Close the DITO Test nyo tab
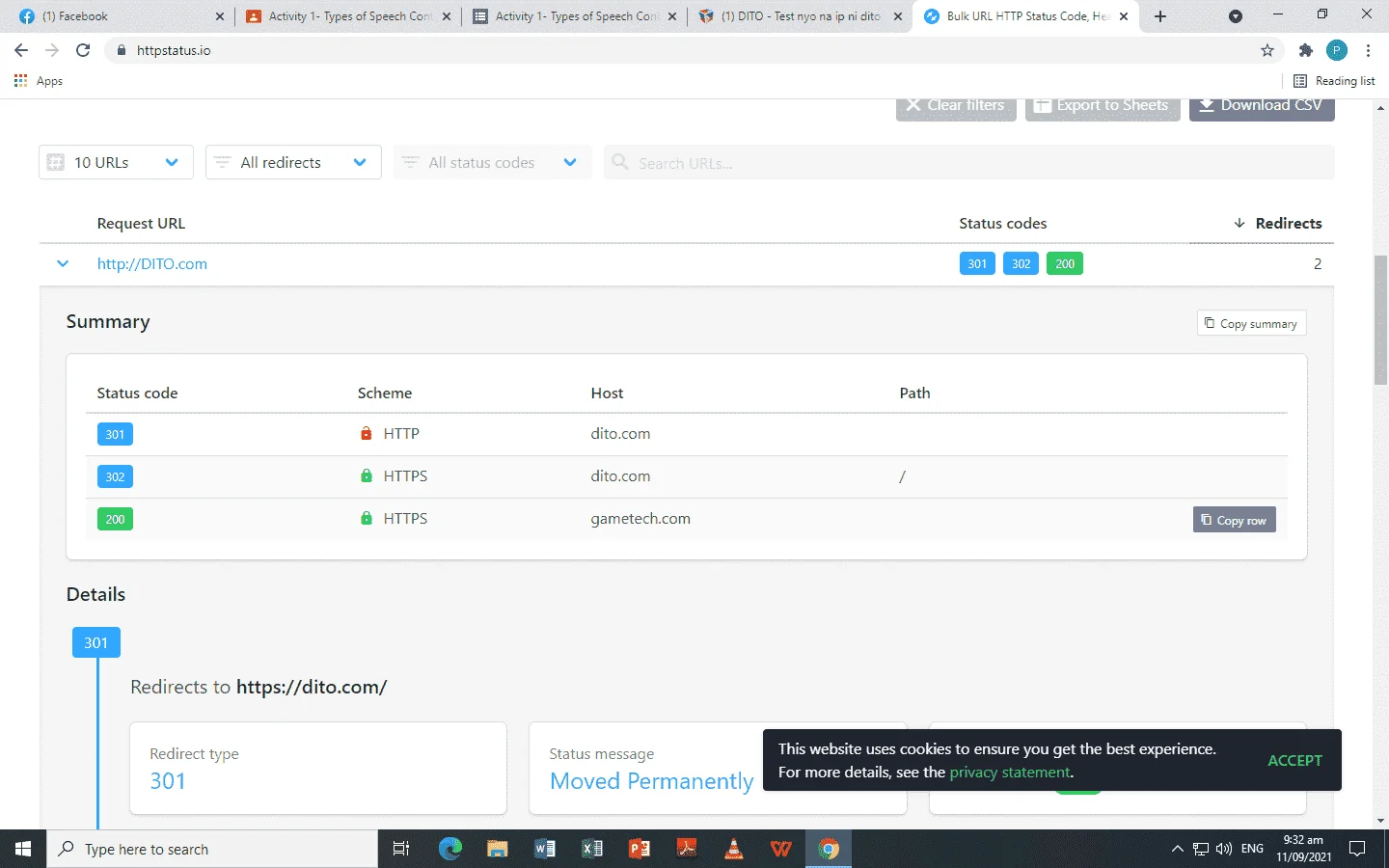 [x=898, y=16]
